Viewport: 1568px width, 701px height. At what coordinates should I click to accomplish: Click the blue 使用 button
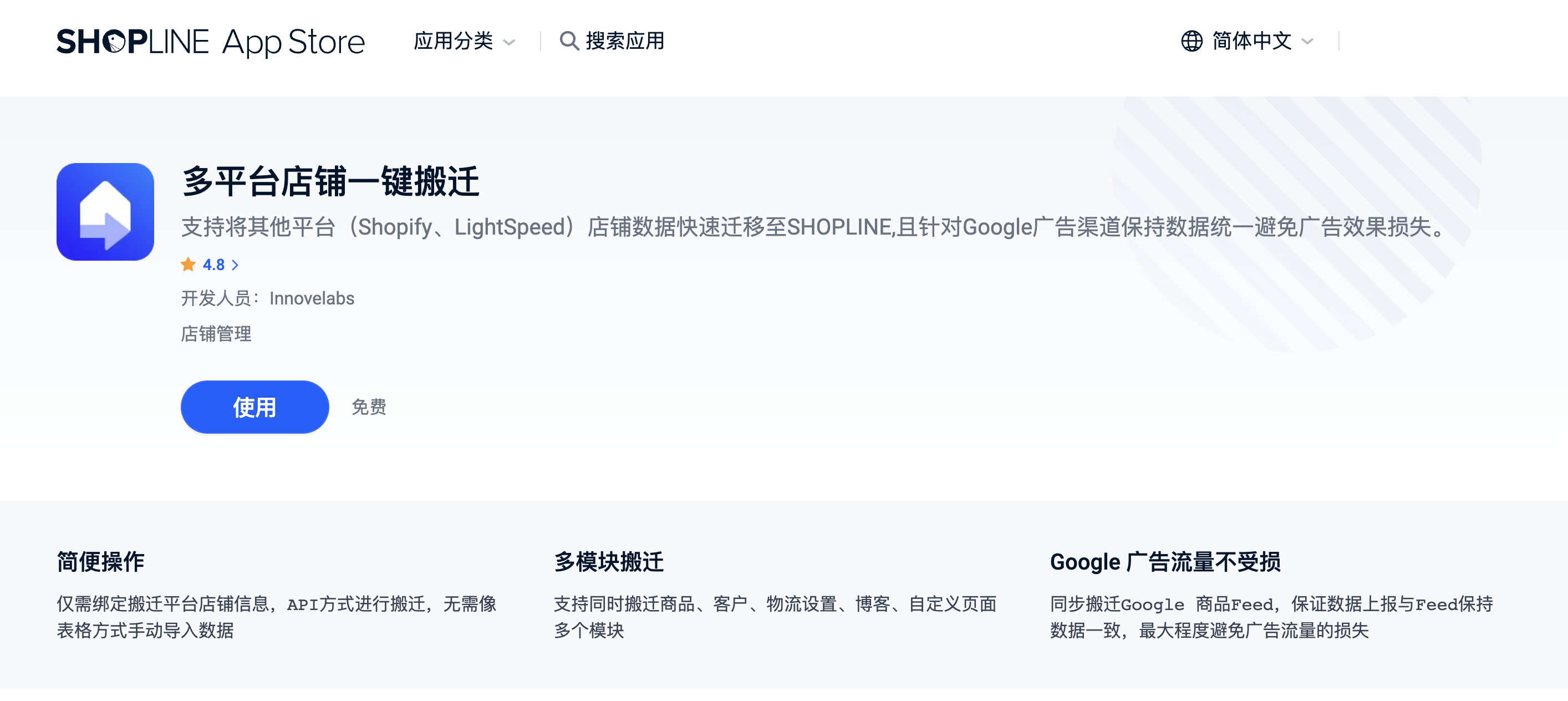click(x=254, y=407)
